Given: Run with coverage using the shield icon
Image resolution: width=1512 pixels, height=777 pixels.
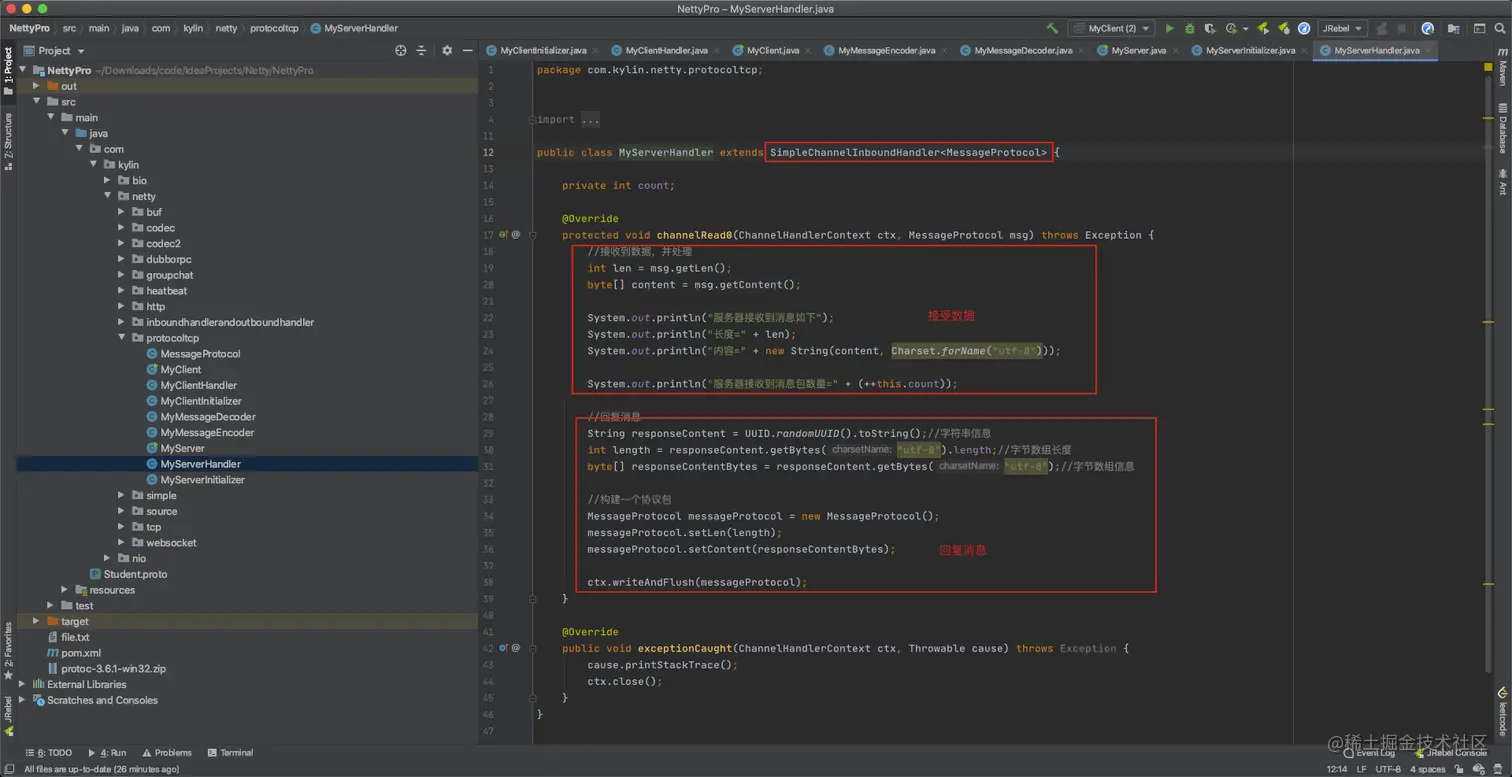Looking at the screenshot, I should (1210, 29).
